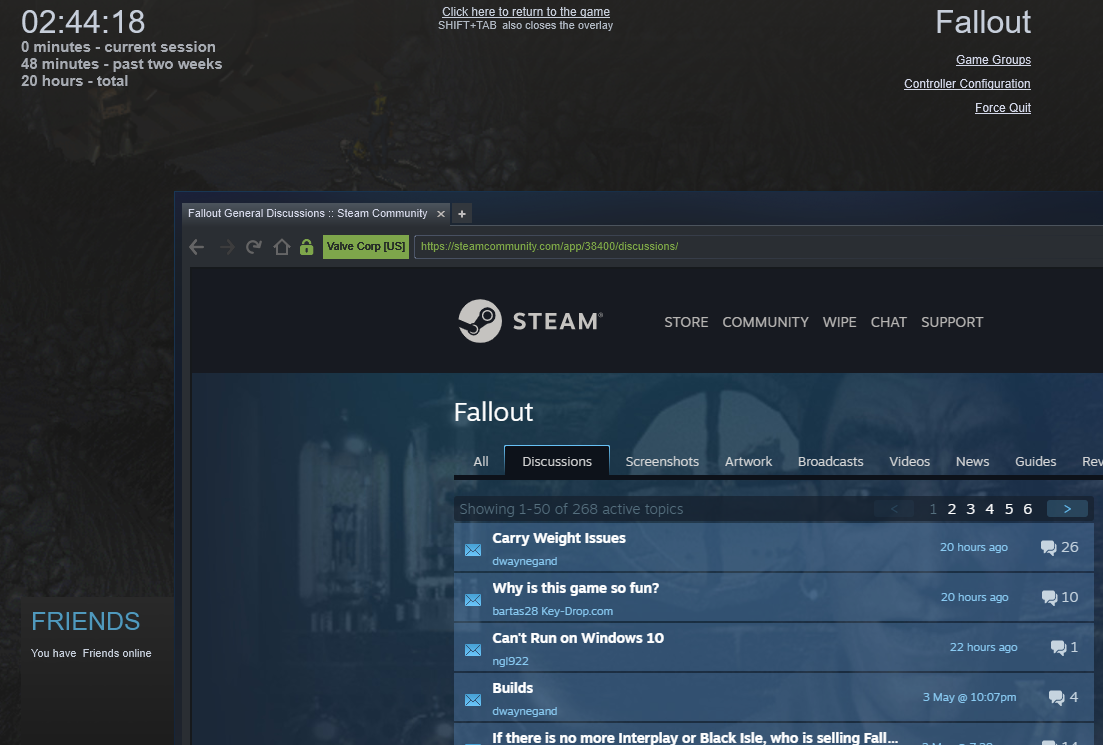
Task: Click reply bubble icon showing 26 replies
Action: [x=1048, y=547]
